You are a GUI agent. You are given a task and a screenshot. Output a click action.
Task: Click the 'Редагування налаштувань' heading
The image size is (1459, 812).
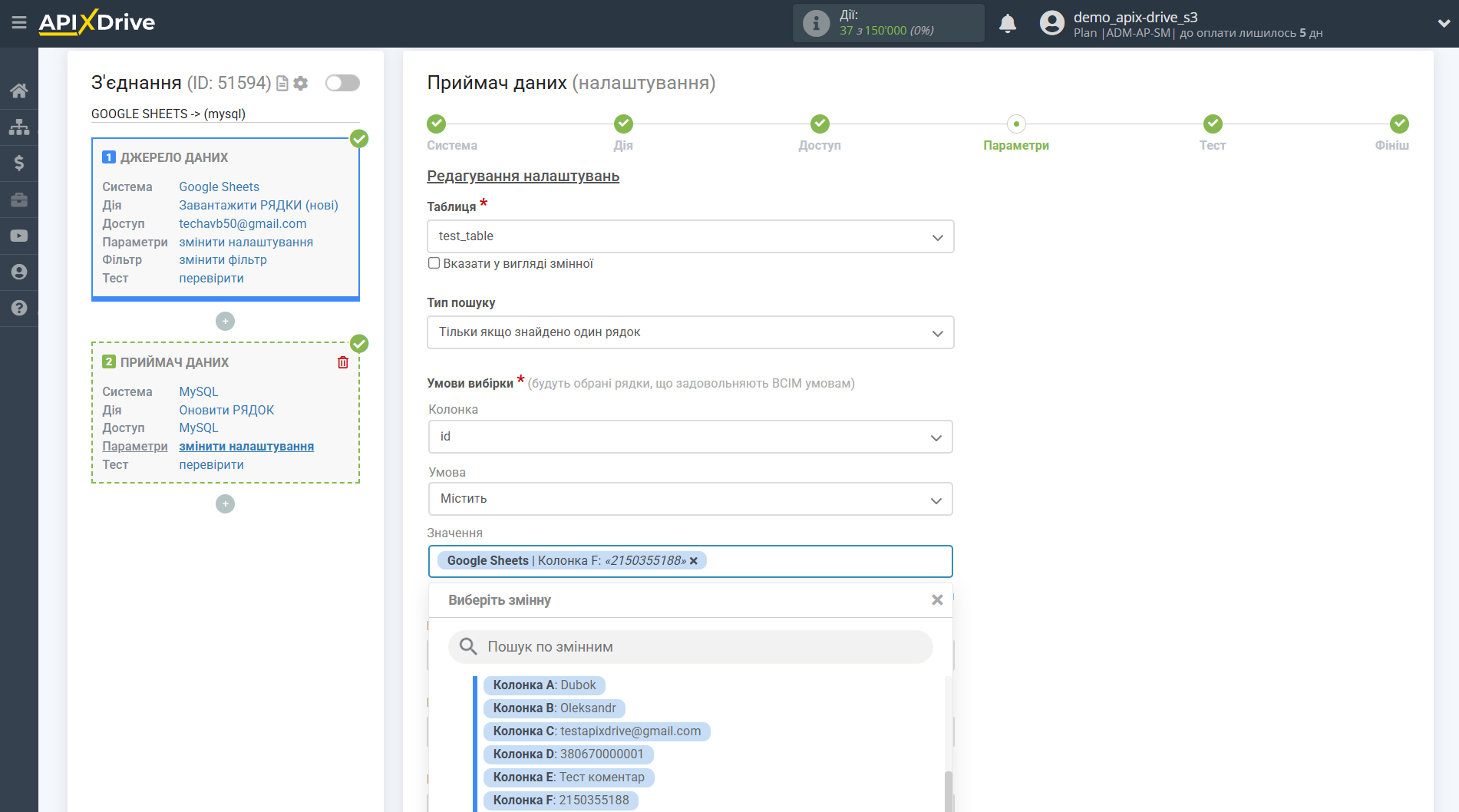tap(523, 176)
